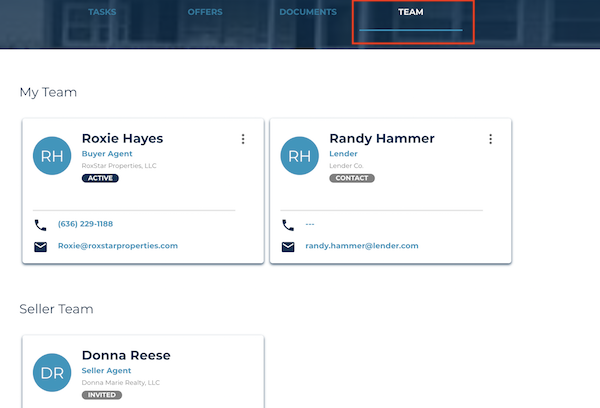The width and height of the screenshot is (600, 408).
Task: Click the Seller Agent role label
Action: coord(106,370)
